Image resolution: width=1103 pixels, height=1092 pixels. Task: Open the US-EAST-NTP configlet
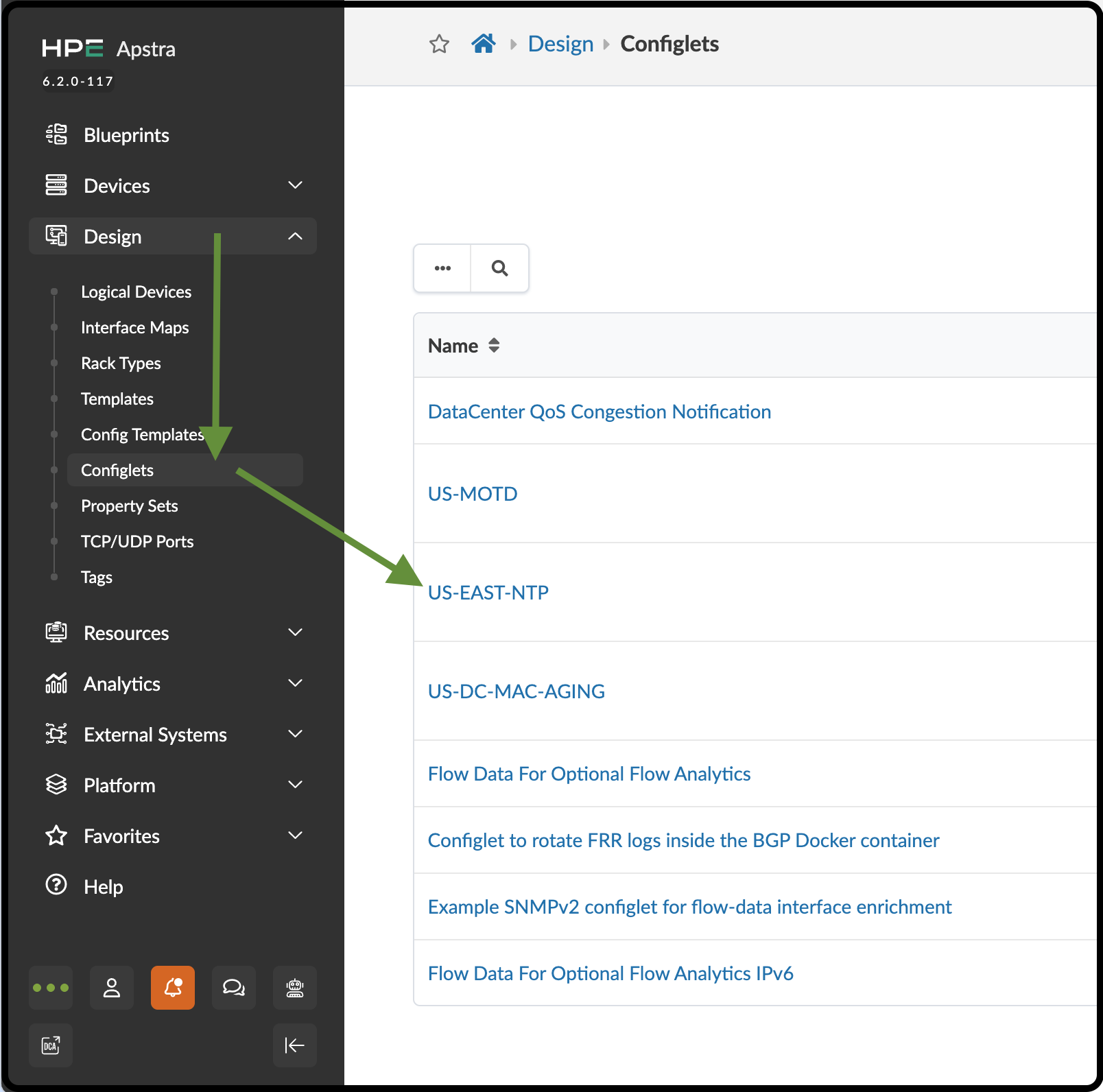488,593
